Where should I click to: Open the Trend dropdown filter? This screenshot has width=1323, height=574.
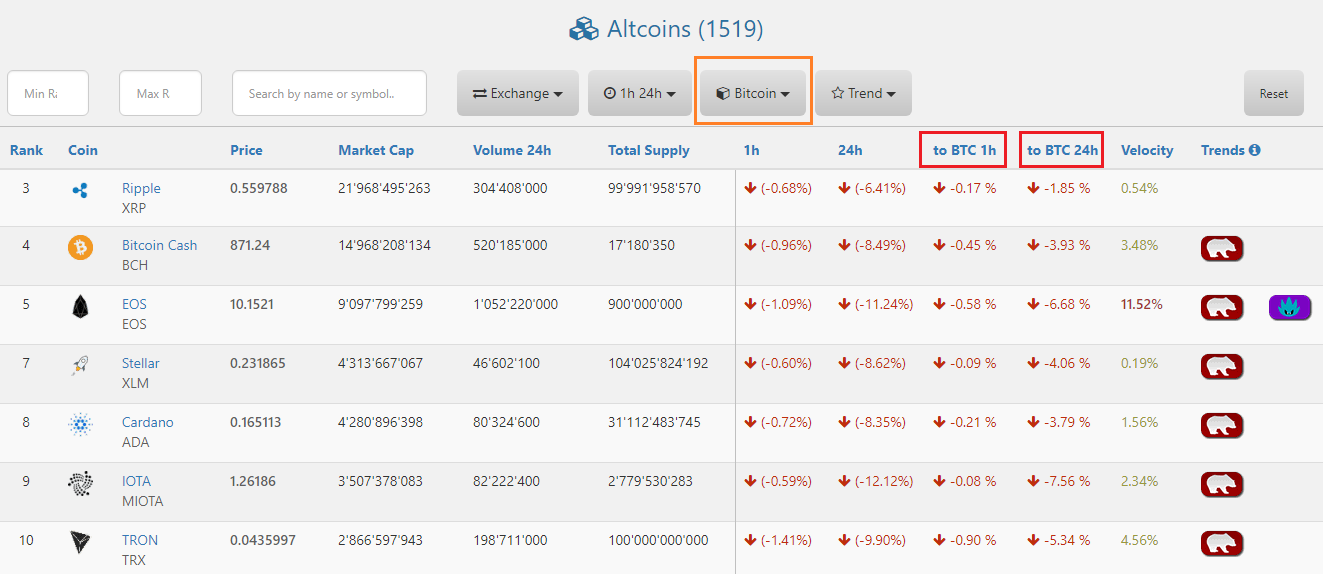pyautogui.click(x=863, y=93)
